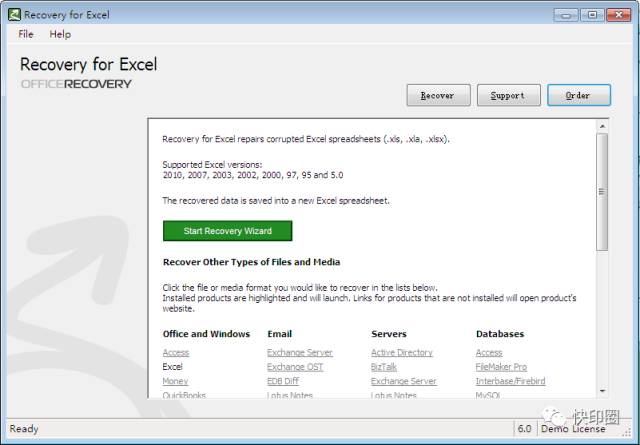Image resolution: width=640 pixels, height=445 pixels.
Task: Open the Money recovery link
Action: point(175,381)
